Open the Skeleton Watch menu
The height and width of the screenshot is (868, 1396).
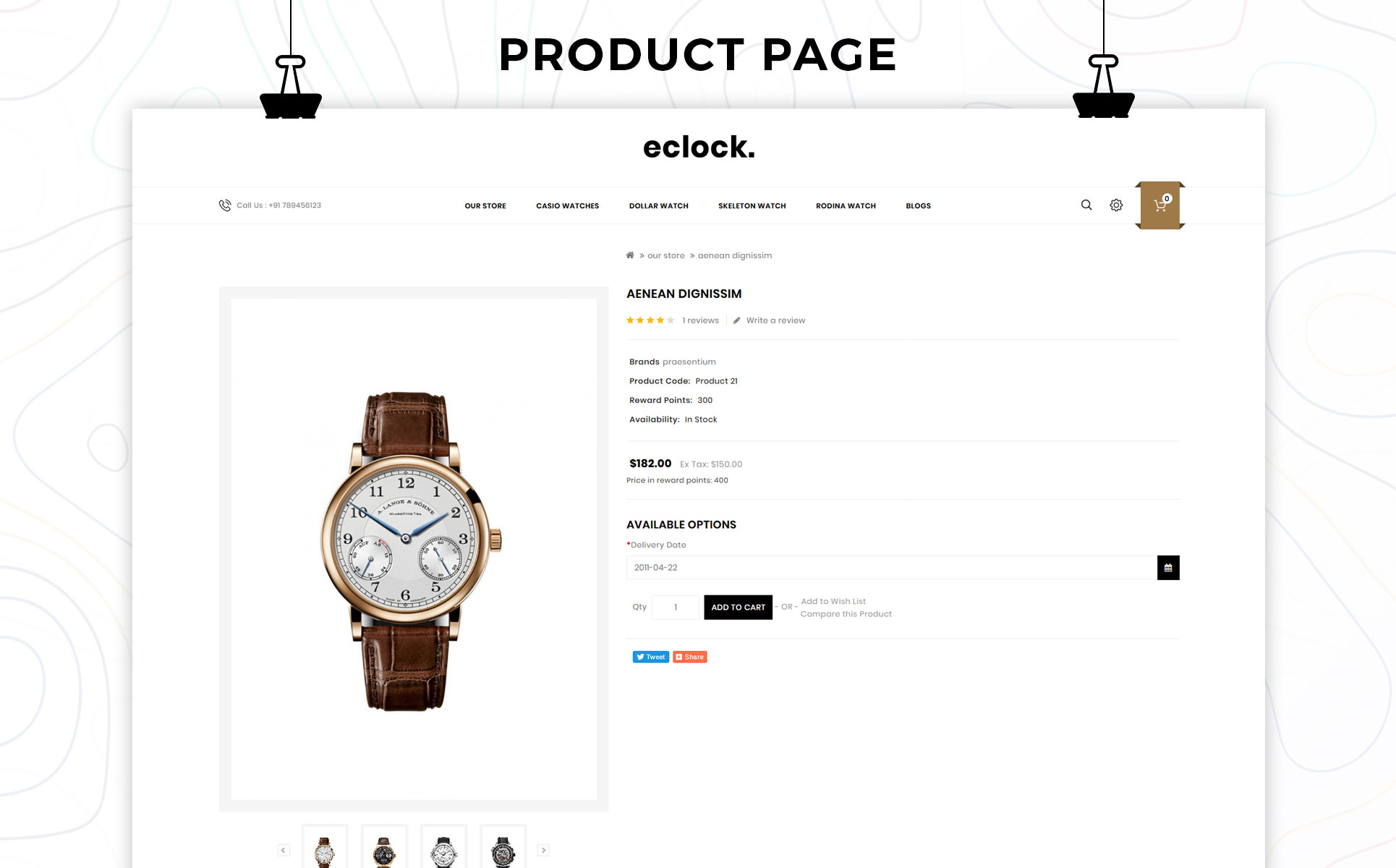[x=752, y=206]
